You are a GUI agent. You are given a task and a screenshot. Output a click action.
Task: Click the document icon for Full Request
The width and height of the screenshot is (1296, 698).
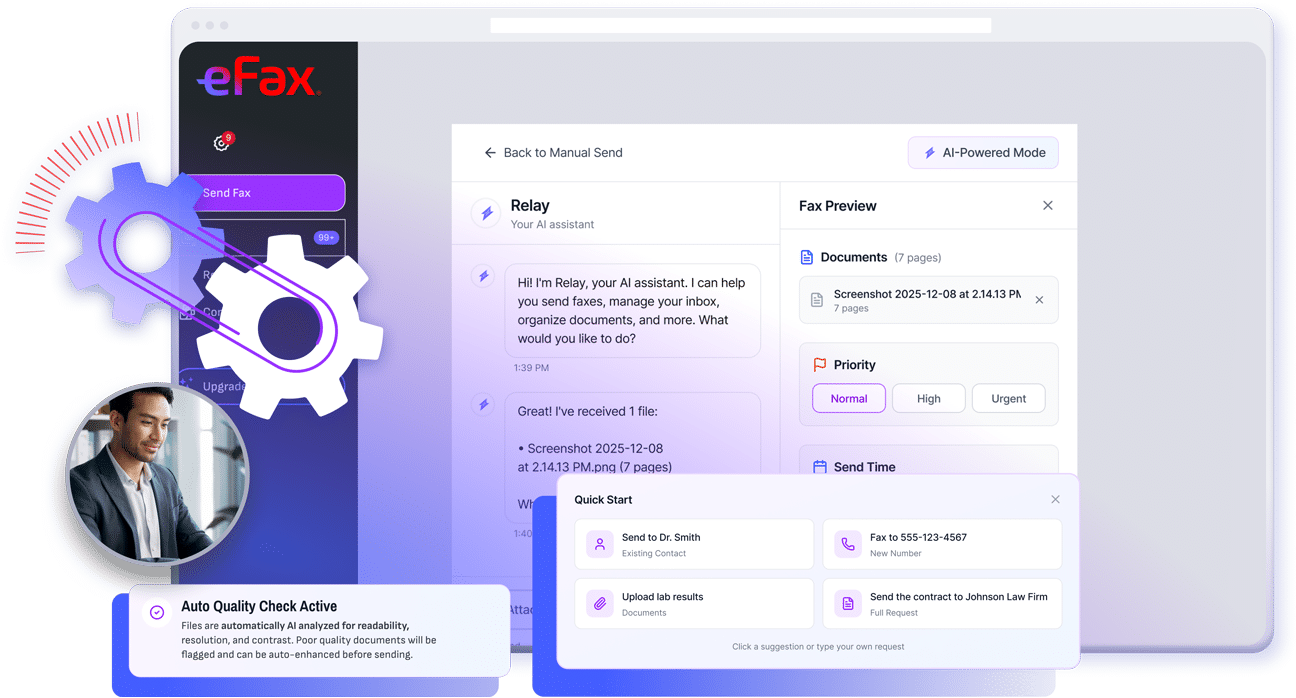pyautogui.click(x=848, y=604)
